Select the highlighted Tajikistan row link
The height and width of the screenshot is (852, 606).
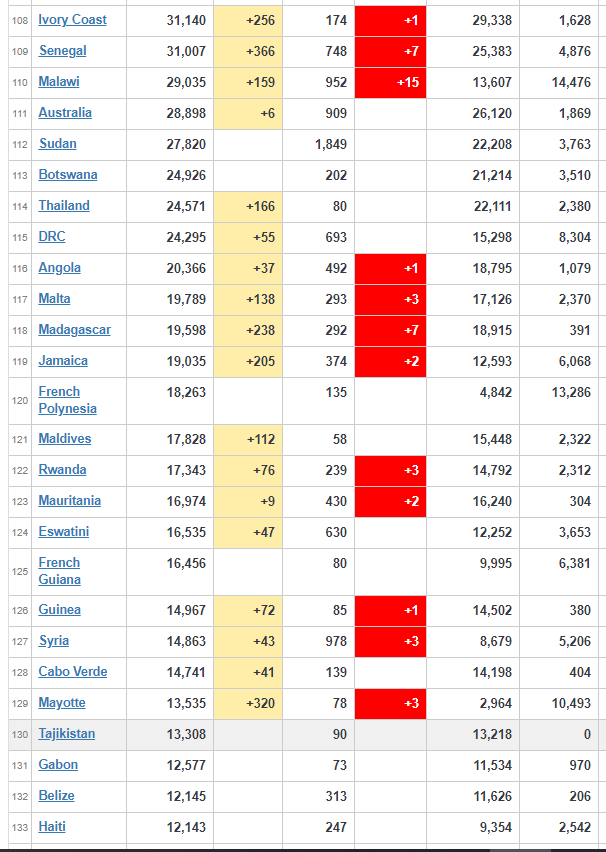click(66, 734)
